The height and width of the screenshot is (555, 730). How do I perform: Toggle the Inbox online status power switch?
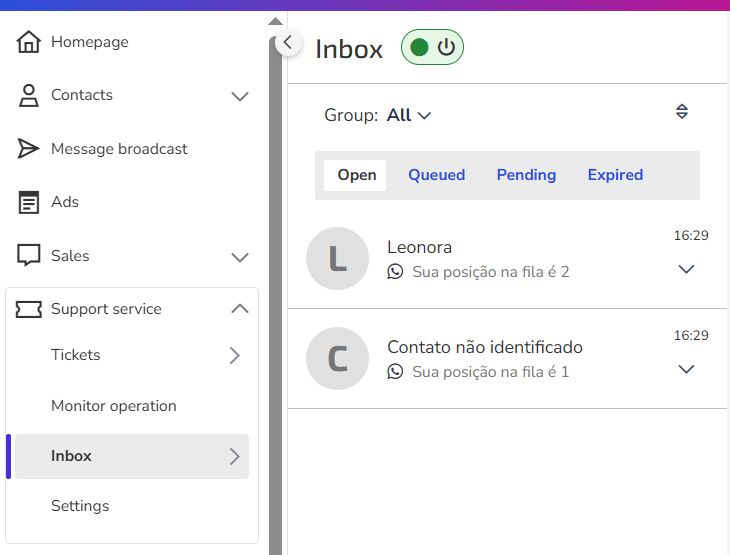[432, 47]
